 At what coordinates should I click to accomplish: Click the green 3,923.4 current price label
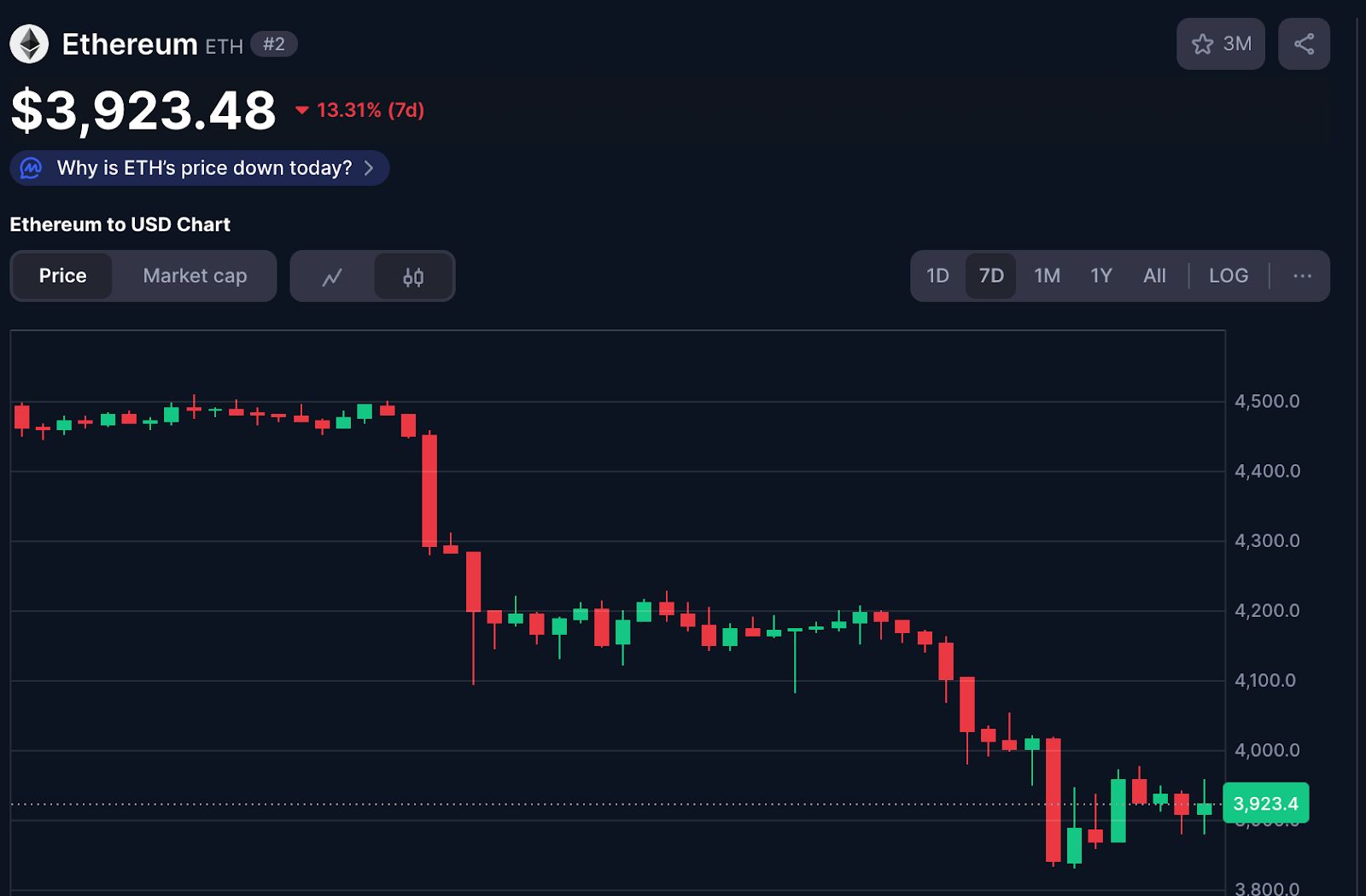(1265, 803)
